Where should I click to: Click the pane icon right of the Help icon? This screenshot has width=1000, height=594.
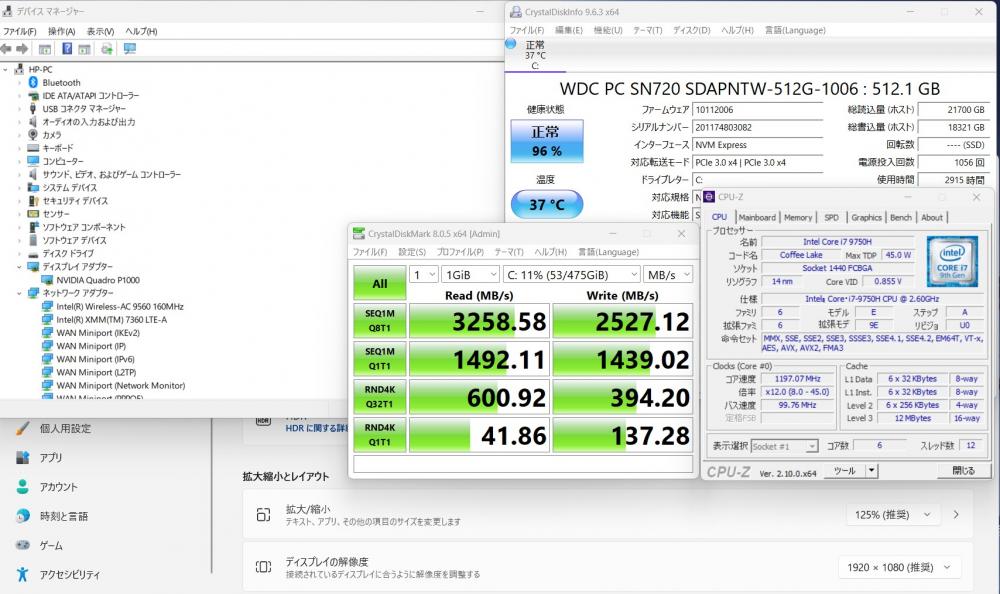[x=84, y=49]
